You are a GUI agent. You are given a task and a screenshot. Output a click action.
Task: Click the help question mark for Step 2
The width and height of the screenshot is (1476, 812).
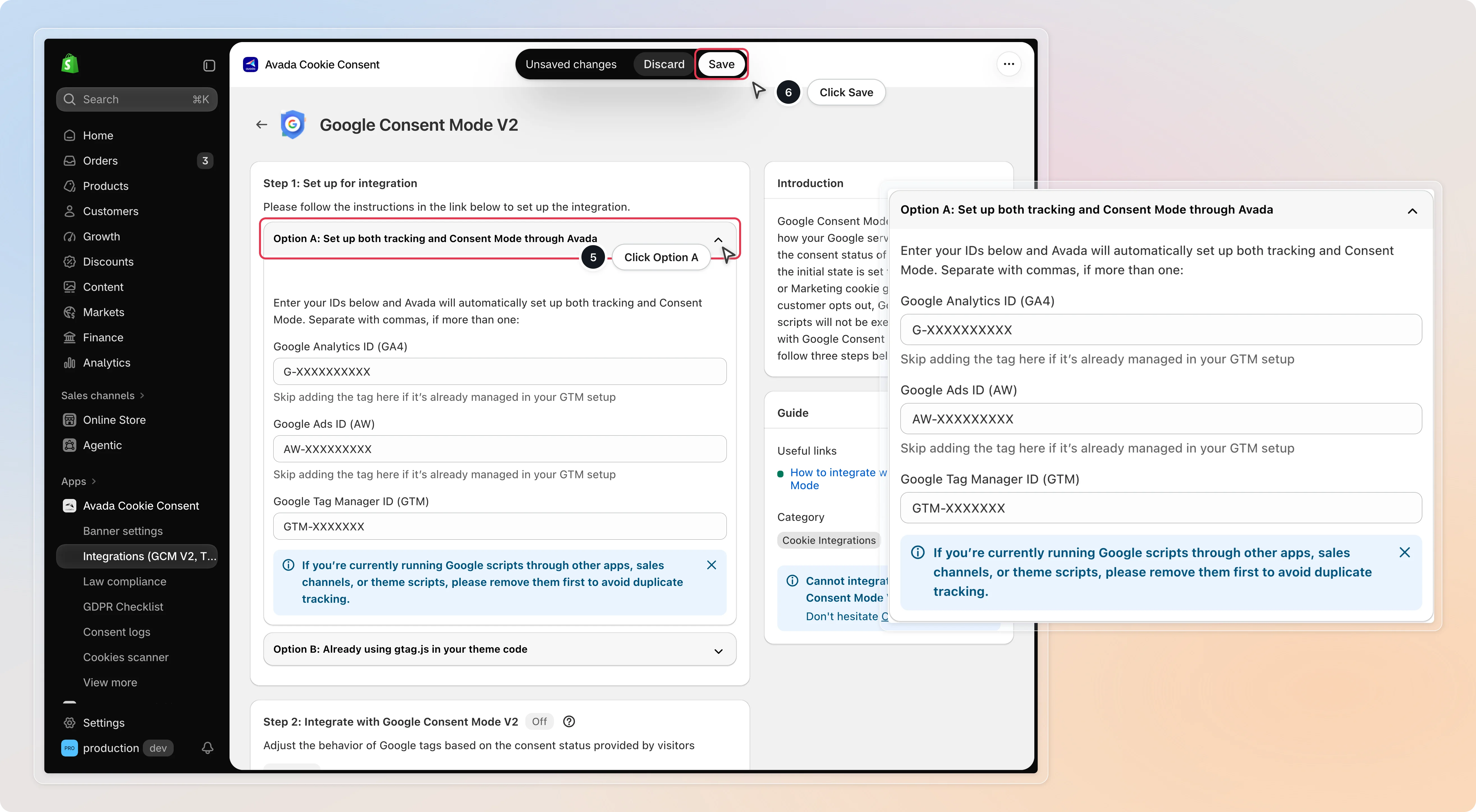click(x=569, y=721)
